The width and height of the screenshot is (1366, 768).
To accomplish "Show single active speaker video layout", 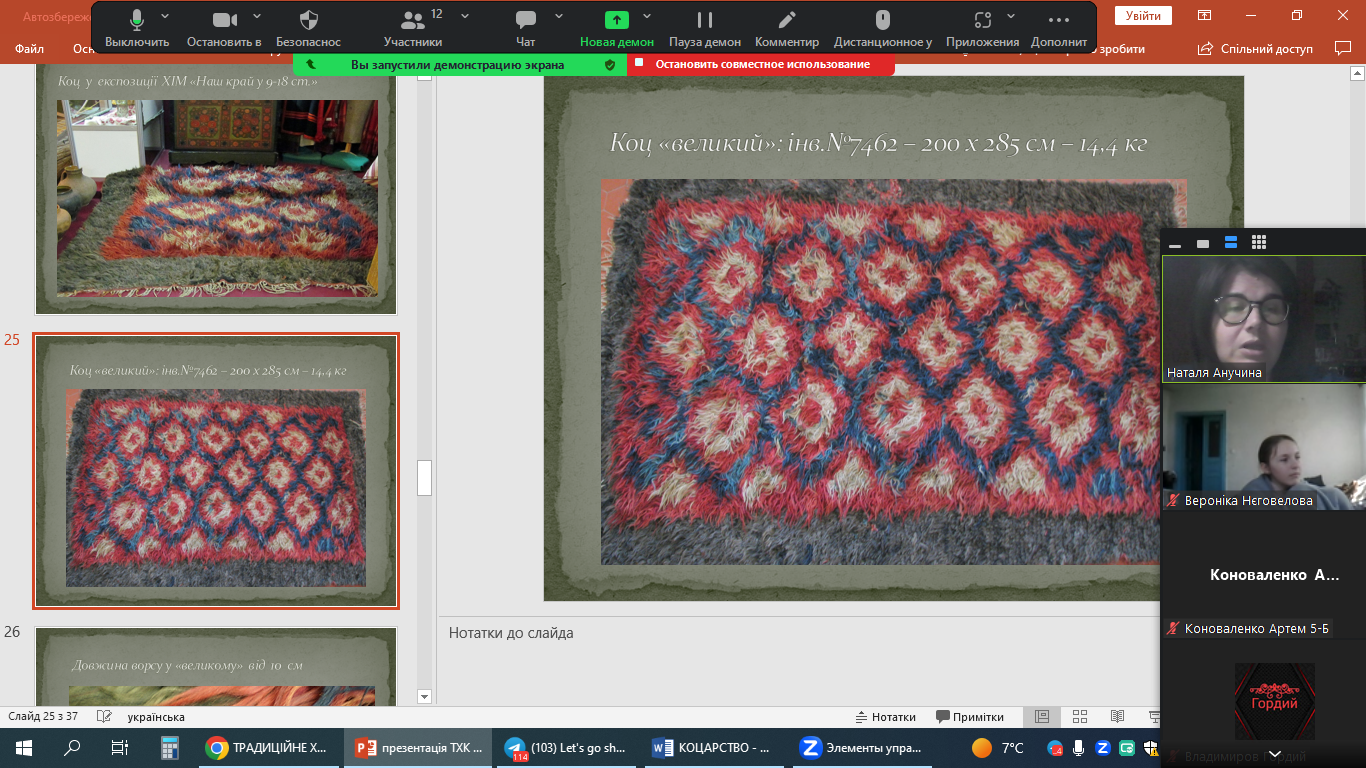I will click(1203, 243).
